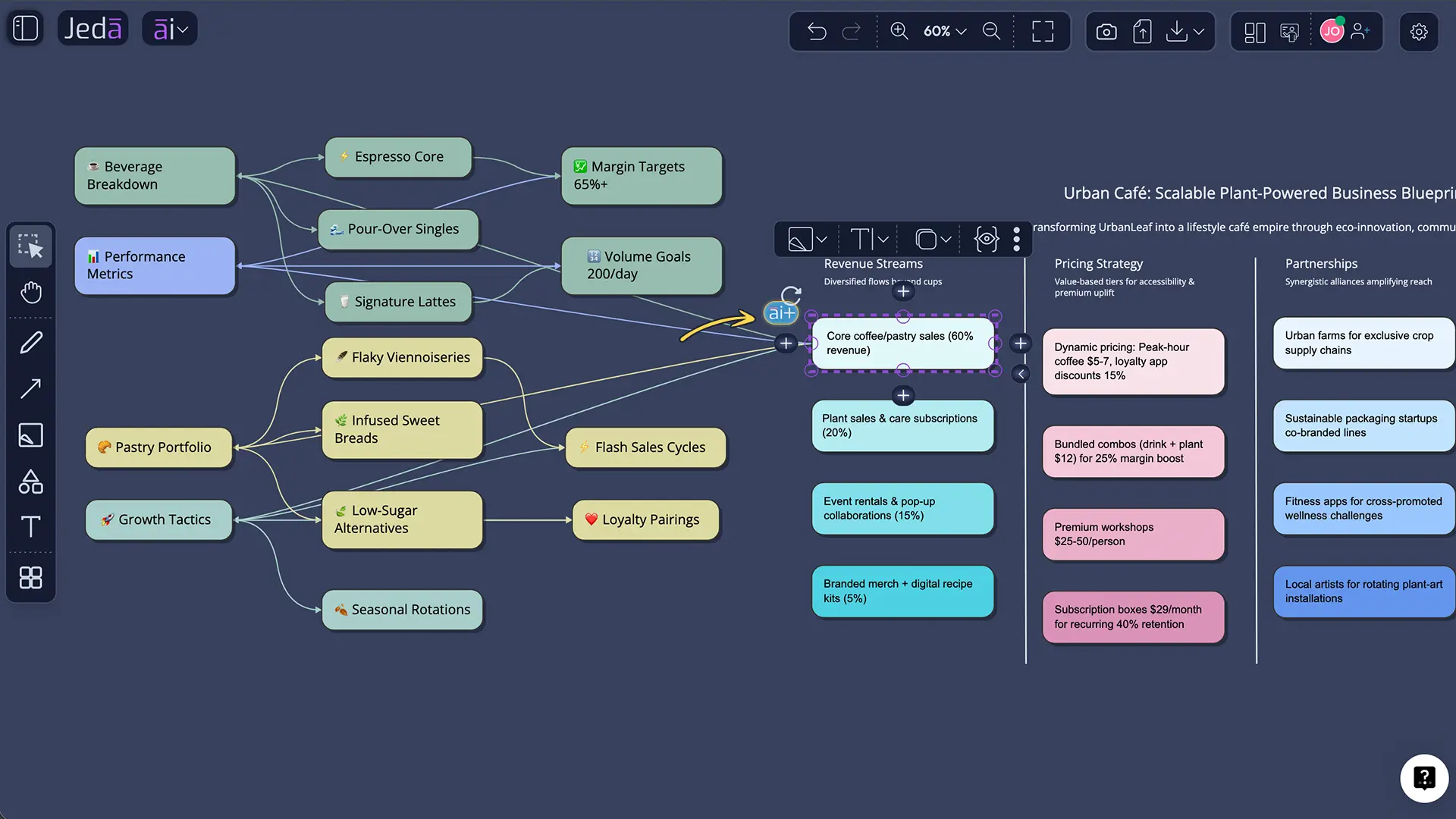The width and height of the screenshot is (1456, 819).
Task: Select the arrow connector tool
Action: point(31,389)
